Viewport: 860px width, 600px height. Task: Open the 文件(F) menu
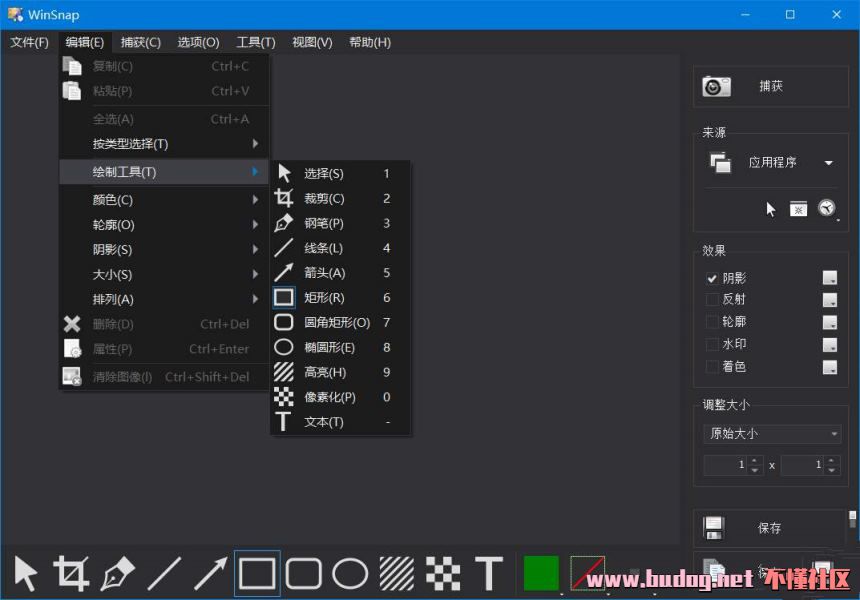30,42
